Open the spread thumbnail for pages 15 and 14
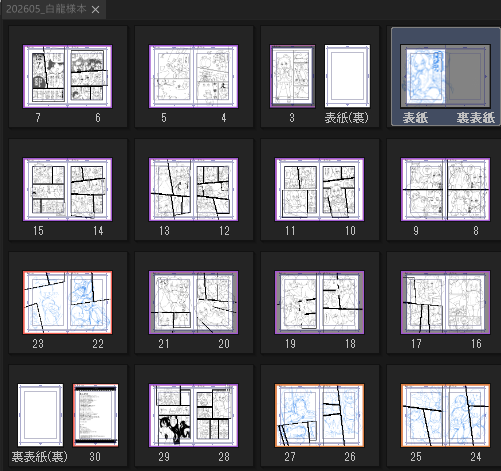Image resolution: width=501 pixels, height=471 pixels. tap(67, 189)
